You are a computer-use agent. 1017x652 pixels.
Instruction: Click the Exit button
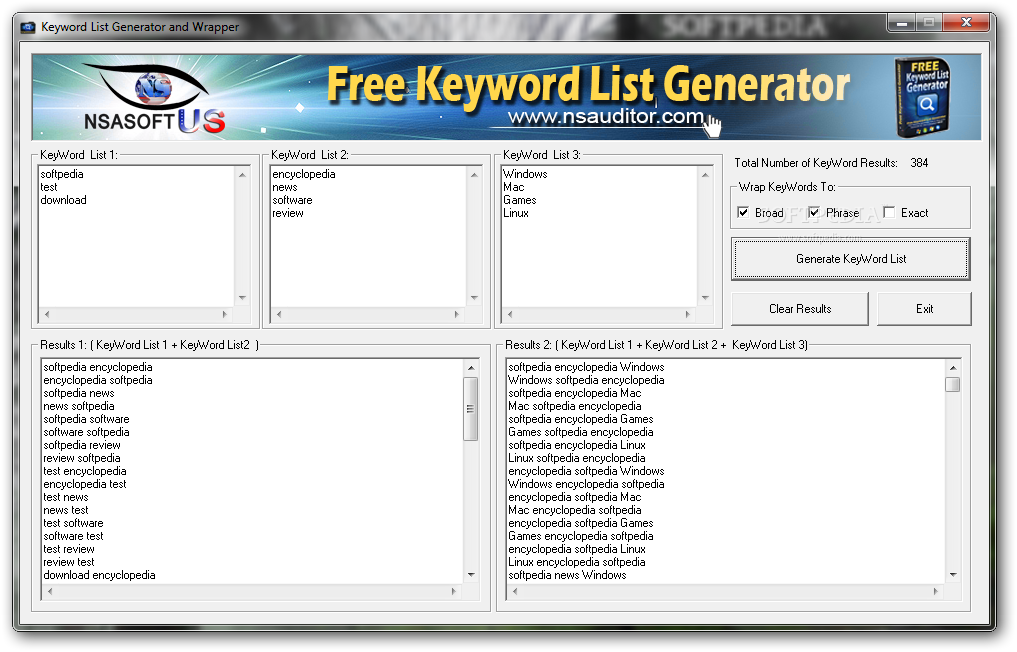[924, 309]
